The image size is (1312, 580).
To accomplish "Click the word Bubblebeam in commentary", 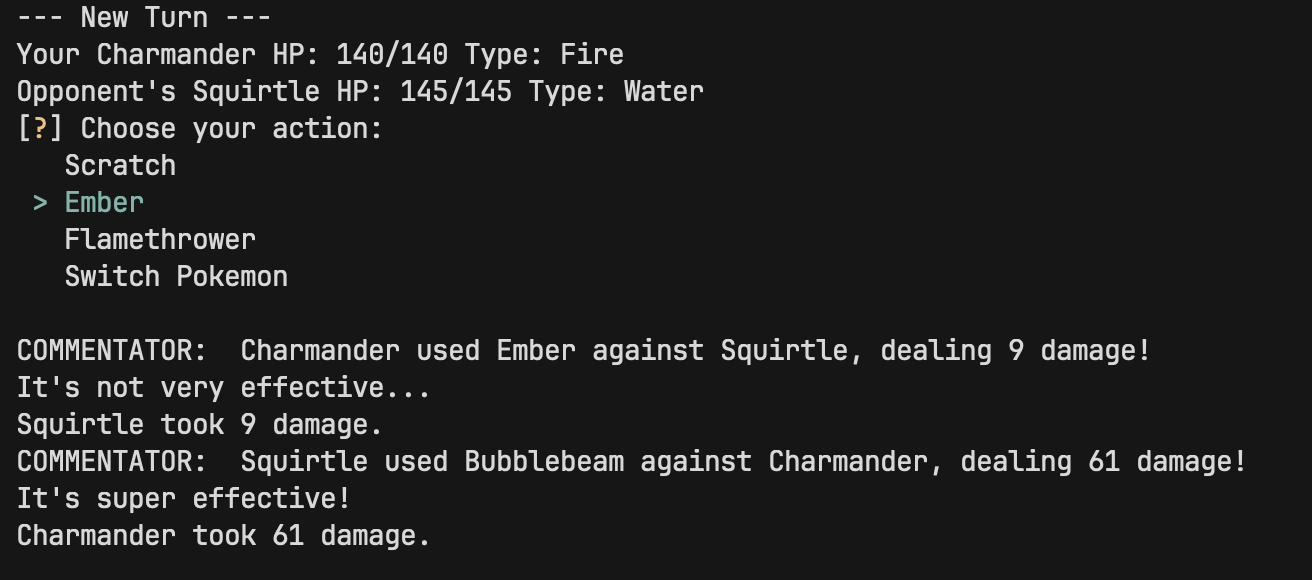I will pyautogui.click(x=544, y=461).
